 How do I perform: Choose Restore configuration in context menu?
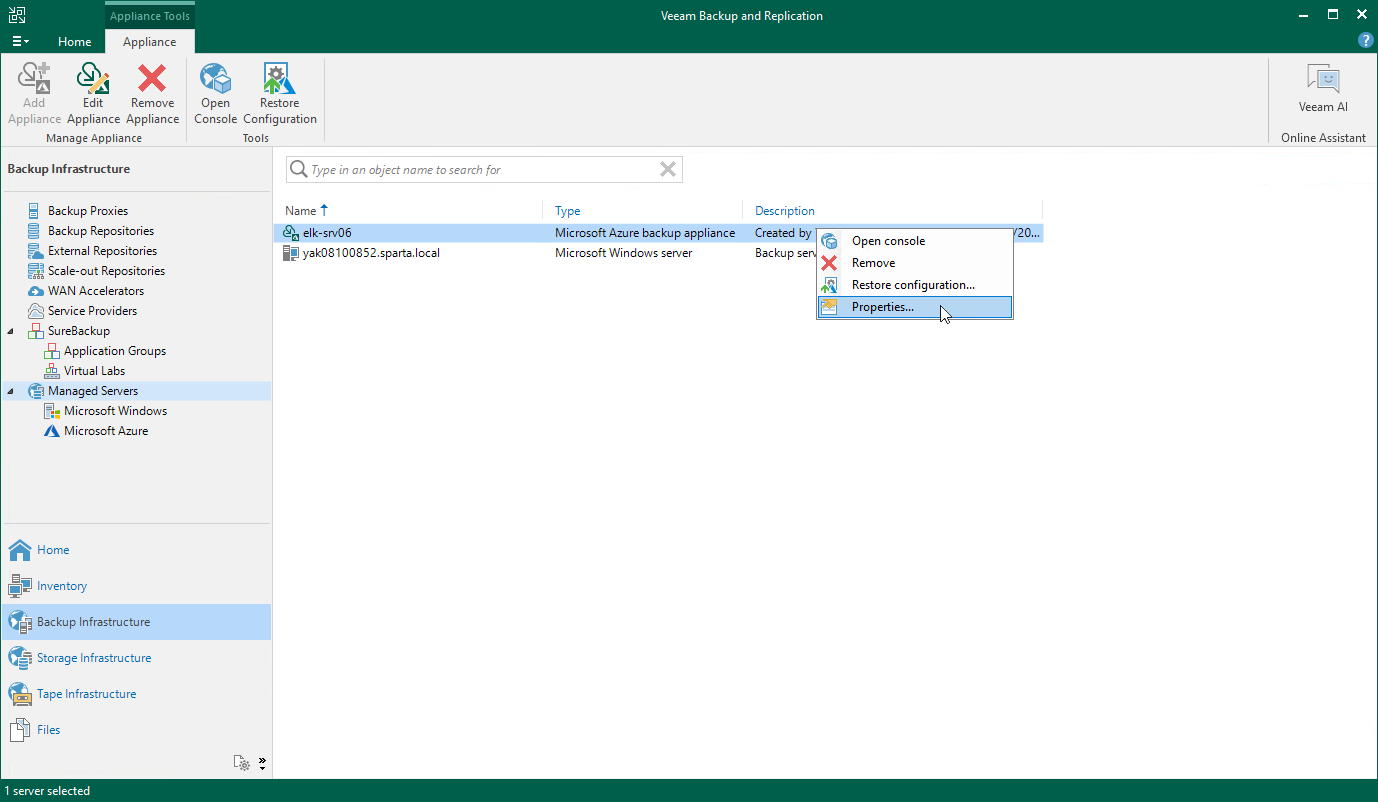point(915,285)
